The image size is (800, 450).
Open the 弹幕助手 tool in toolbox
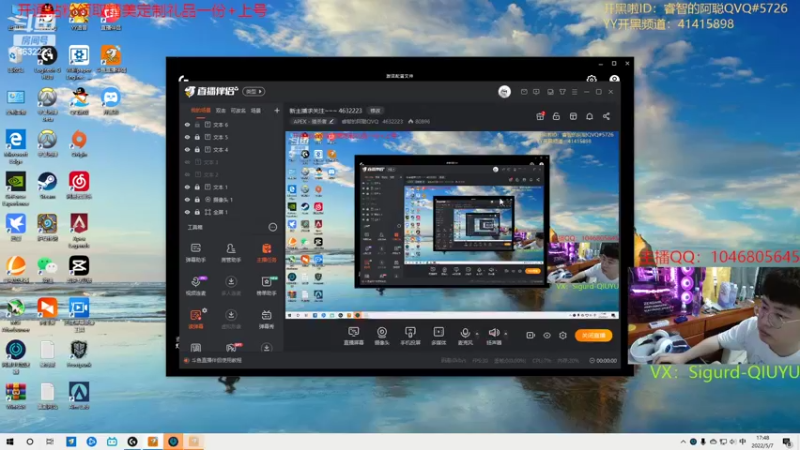(x=195, y=253)
